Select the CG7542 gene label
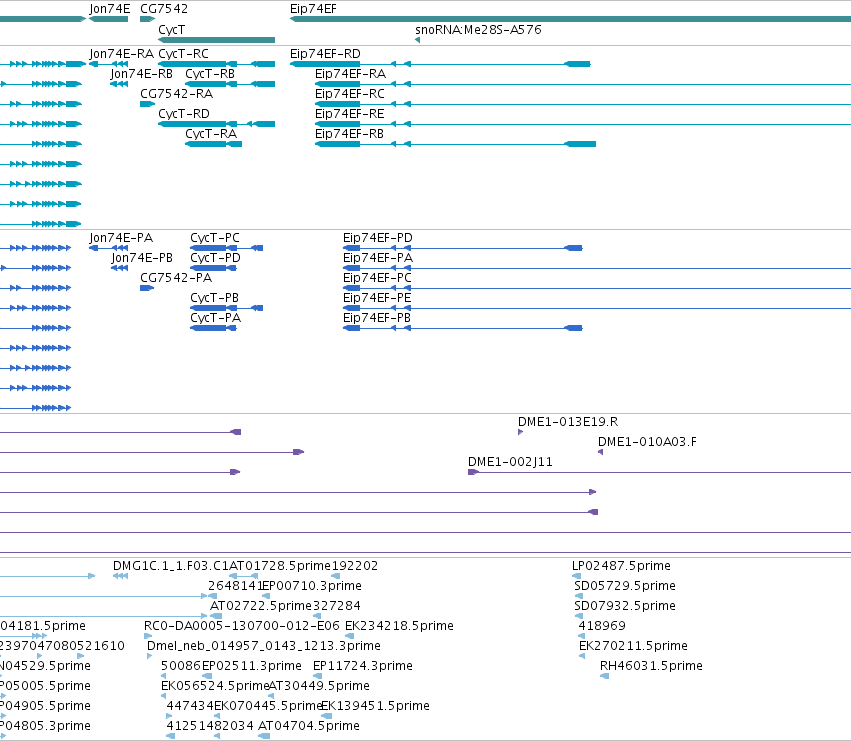The height and width of the screenshot is (741, 851). [x=164, y=9]
